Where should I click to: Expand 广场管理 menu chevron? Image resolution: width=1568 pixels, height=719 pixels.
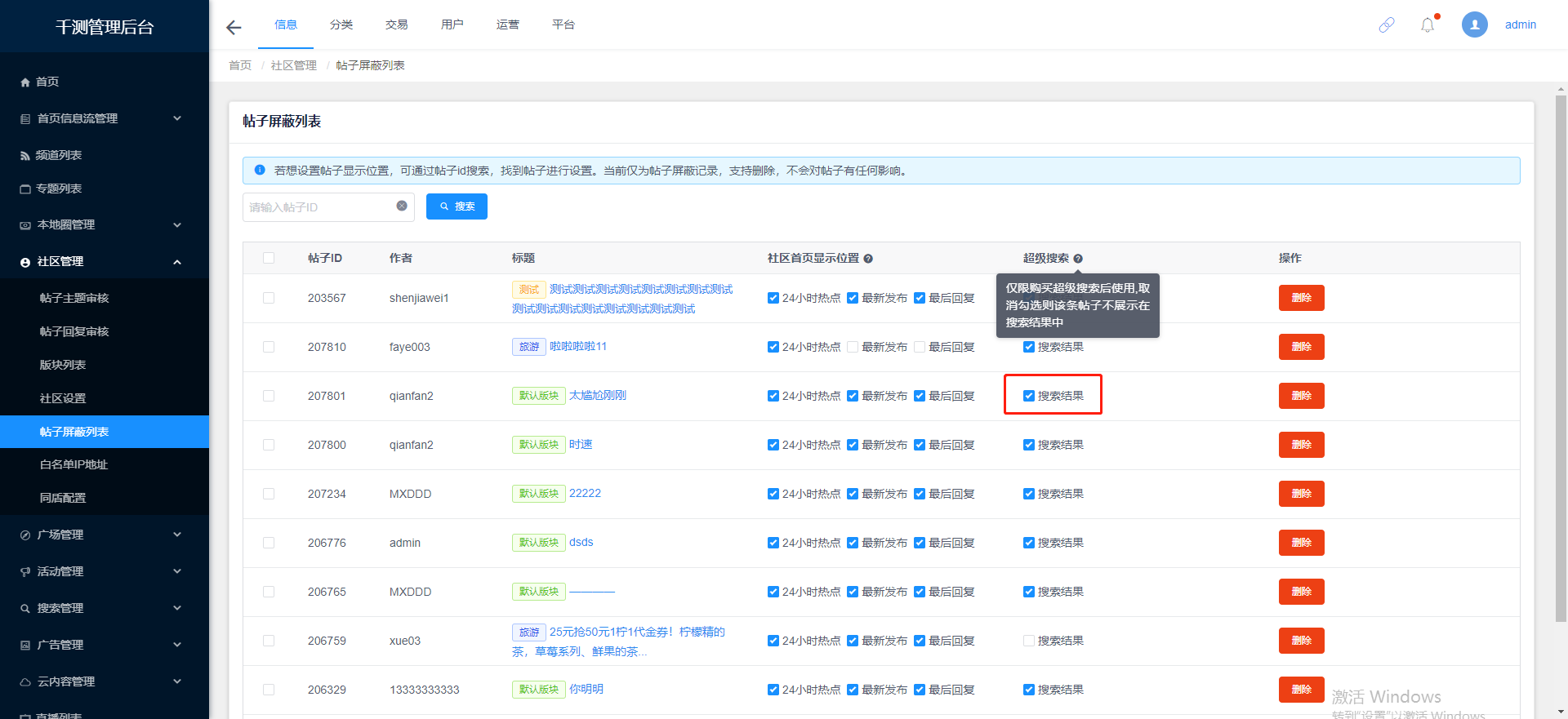coord(177,535)
